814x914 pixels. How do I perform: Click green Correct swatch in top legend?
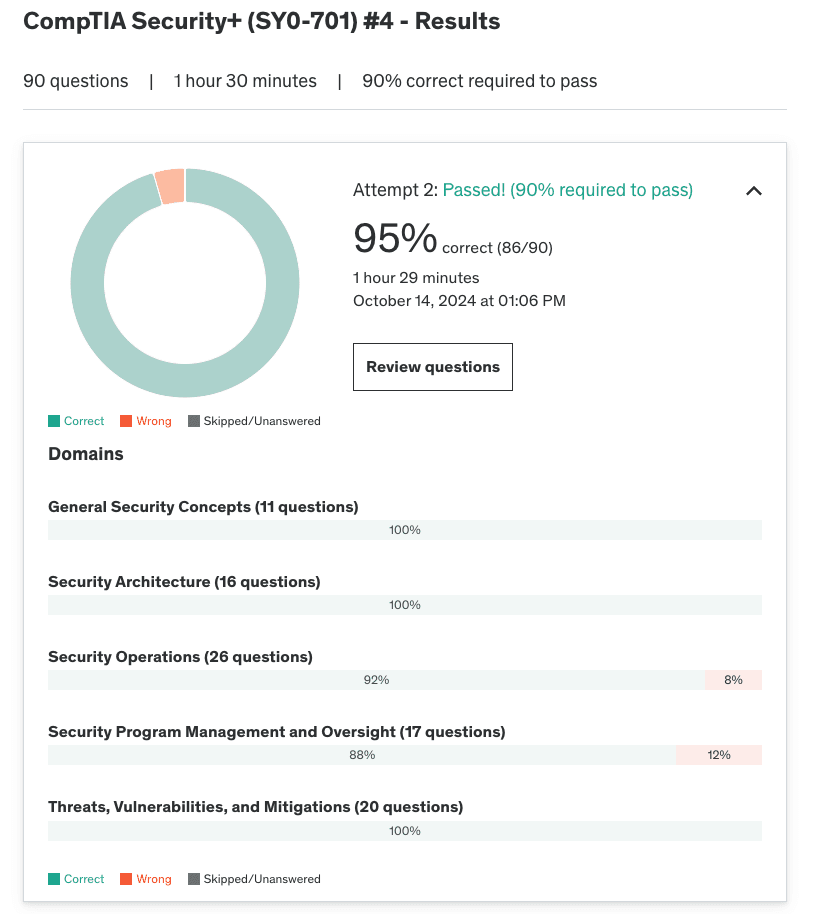click(54, 422)
